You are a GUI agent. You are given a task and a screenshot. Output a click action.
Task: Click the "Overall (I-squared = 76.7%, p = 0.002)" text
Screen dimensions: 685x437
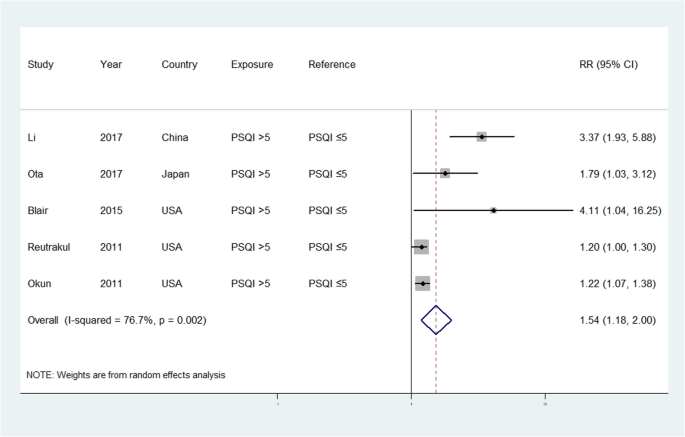coord(117,320)
